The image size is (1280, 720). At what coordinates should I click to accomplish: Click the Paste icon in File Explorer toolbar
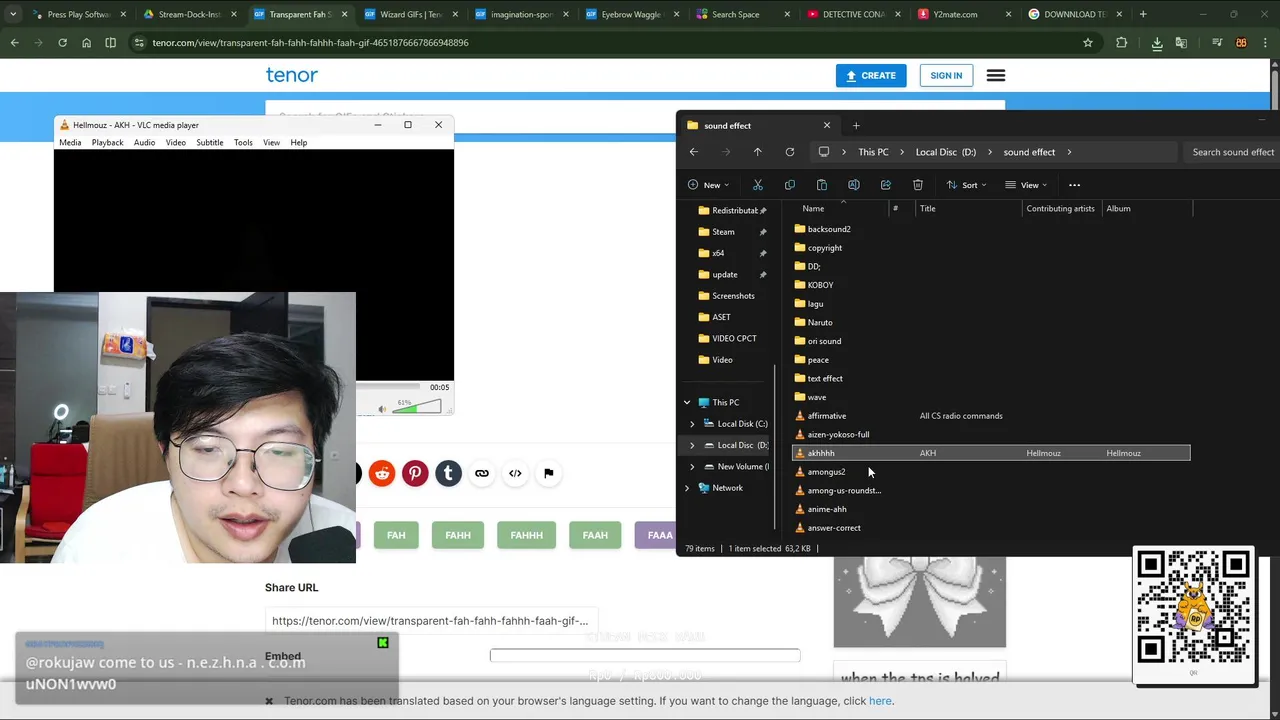[x=822, y=185]
